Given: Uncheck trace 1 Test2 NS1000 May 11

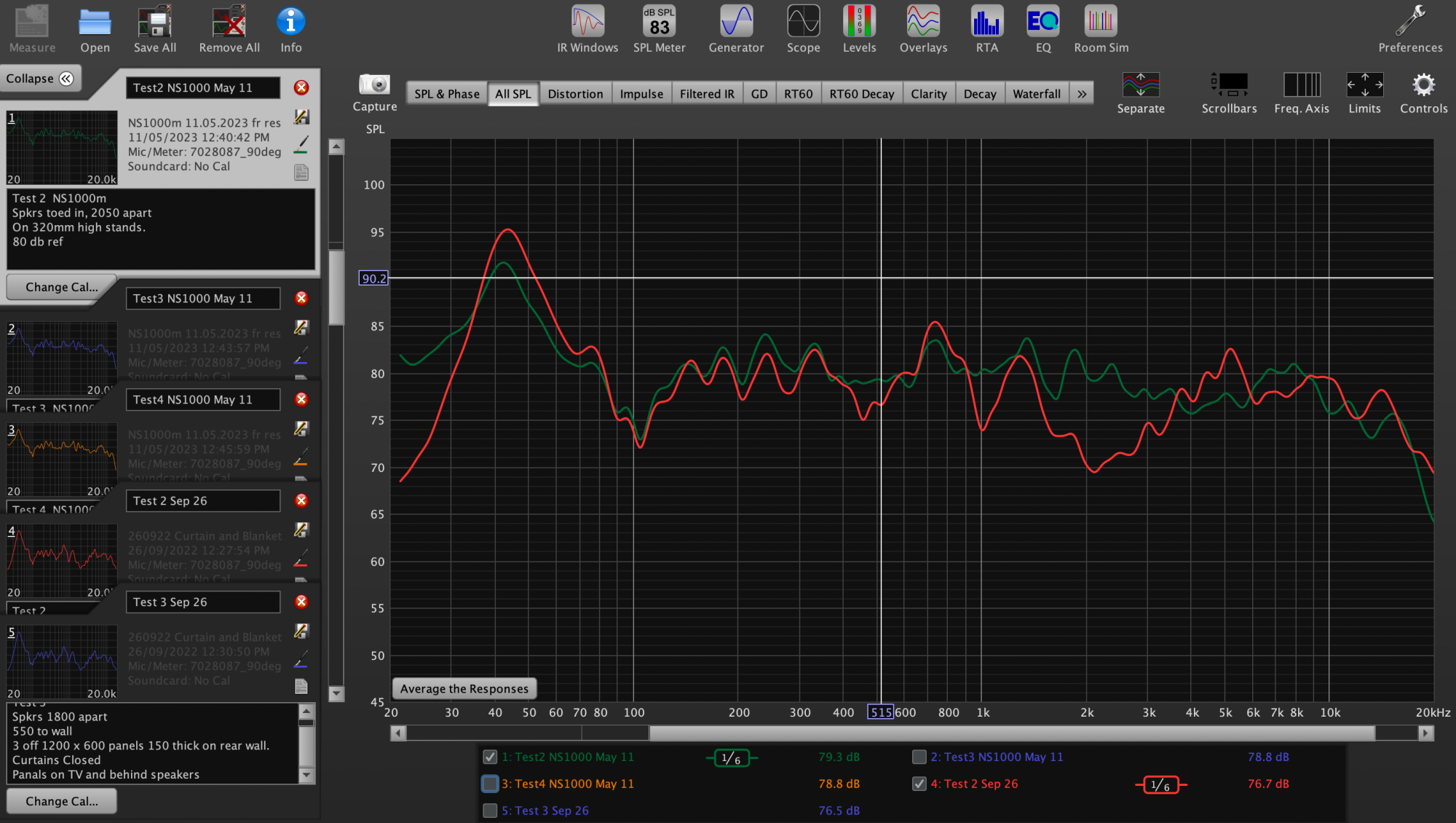Looking at the screenshot, I should pos(490,757).
